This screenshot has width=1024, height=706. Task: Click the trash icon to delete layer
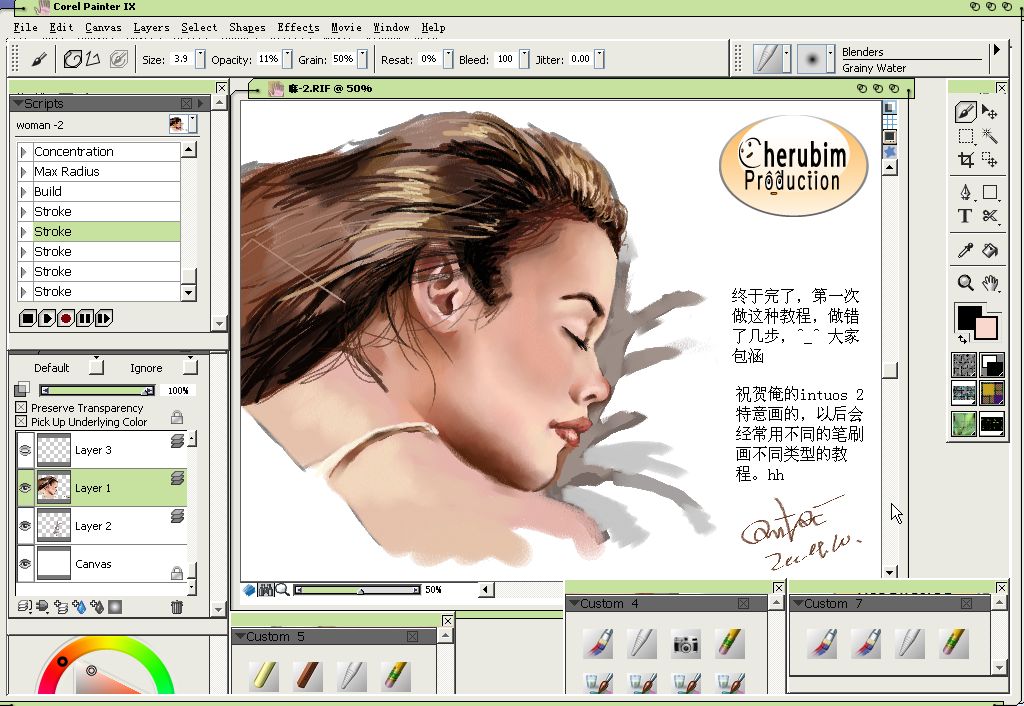click(176, 607)
